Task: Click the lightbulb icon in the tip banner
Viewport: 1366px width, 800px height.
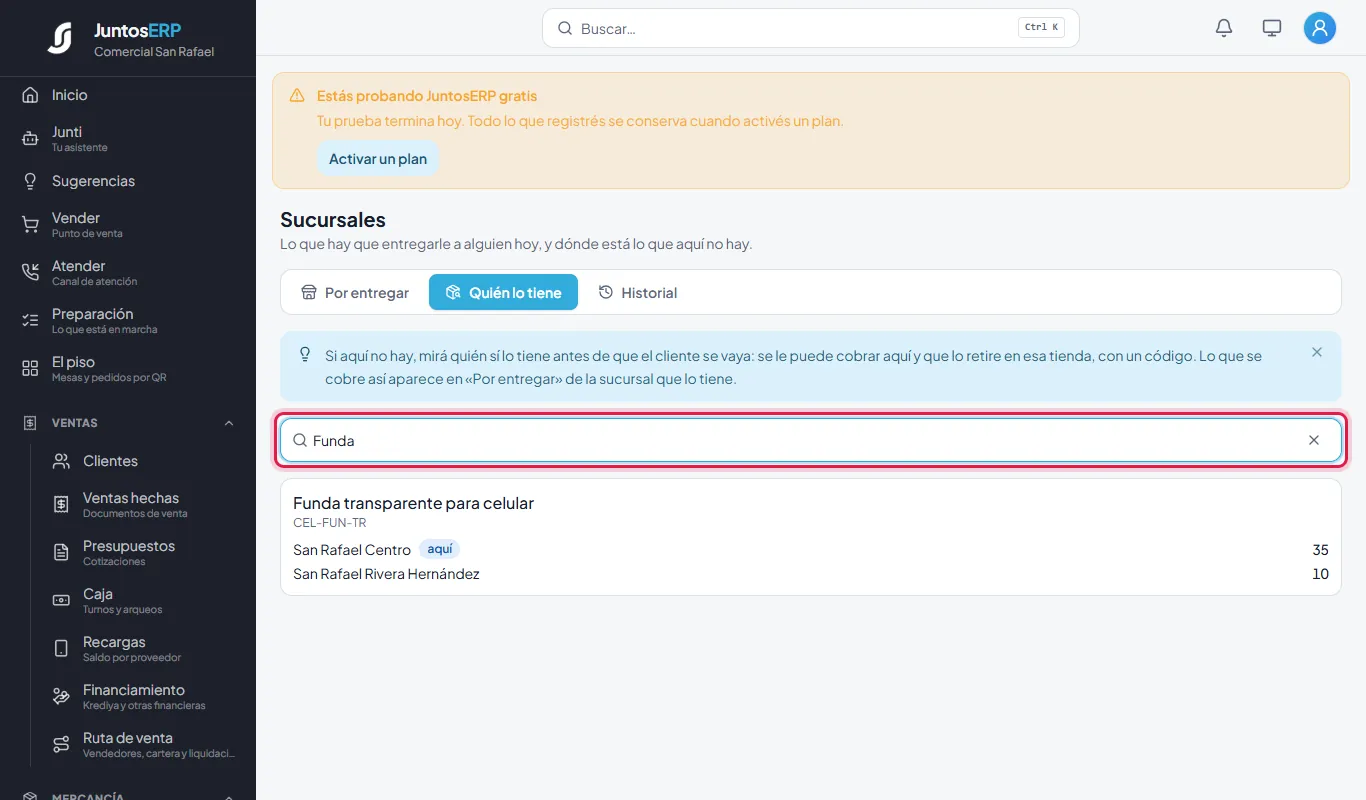Action: 305,355
